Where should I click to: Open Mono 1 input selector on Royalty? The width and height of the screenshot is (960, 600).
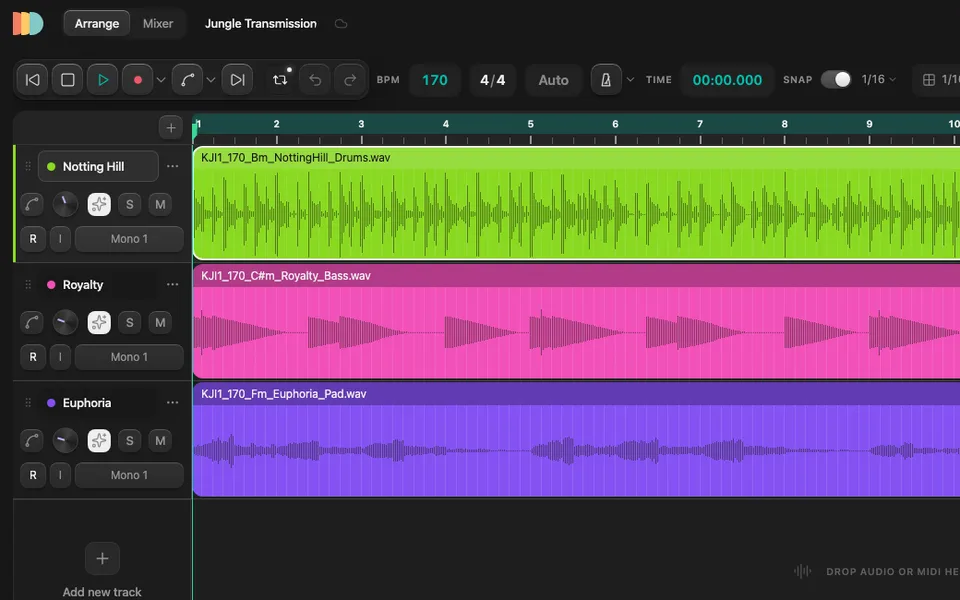click(x=129, y=357)
